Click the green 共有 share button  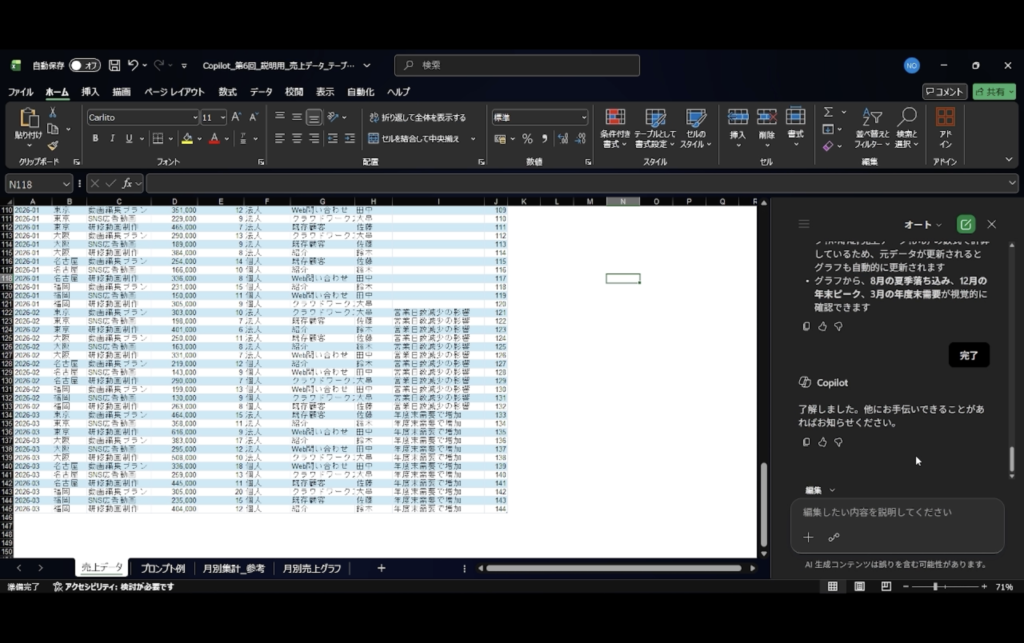(x=994, y=92)
